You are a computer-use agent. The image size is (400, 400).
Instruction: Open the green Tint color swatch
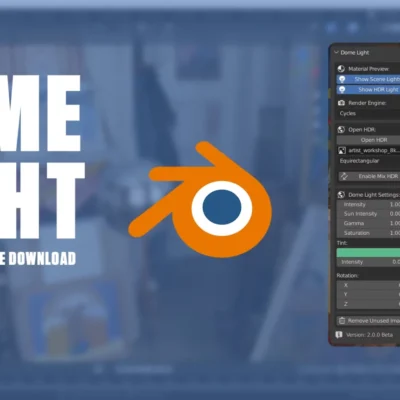pyautogui.click(x=368, y=253)
